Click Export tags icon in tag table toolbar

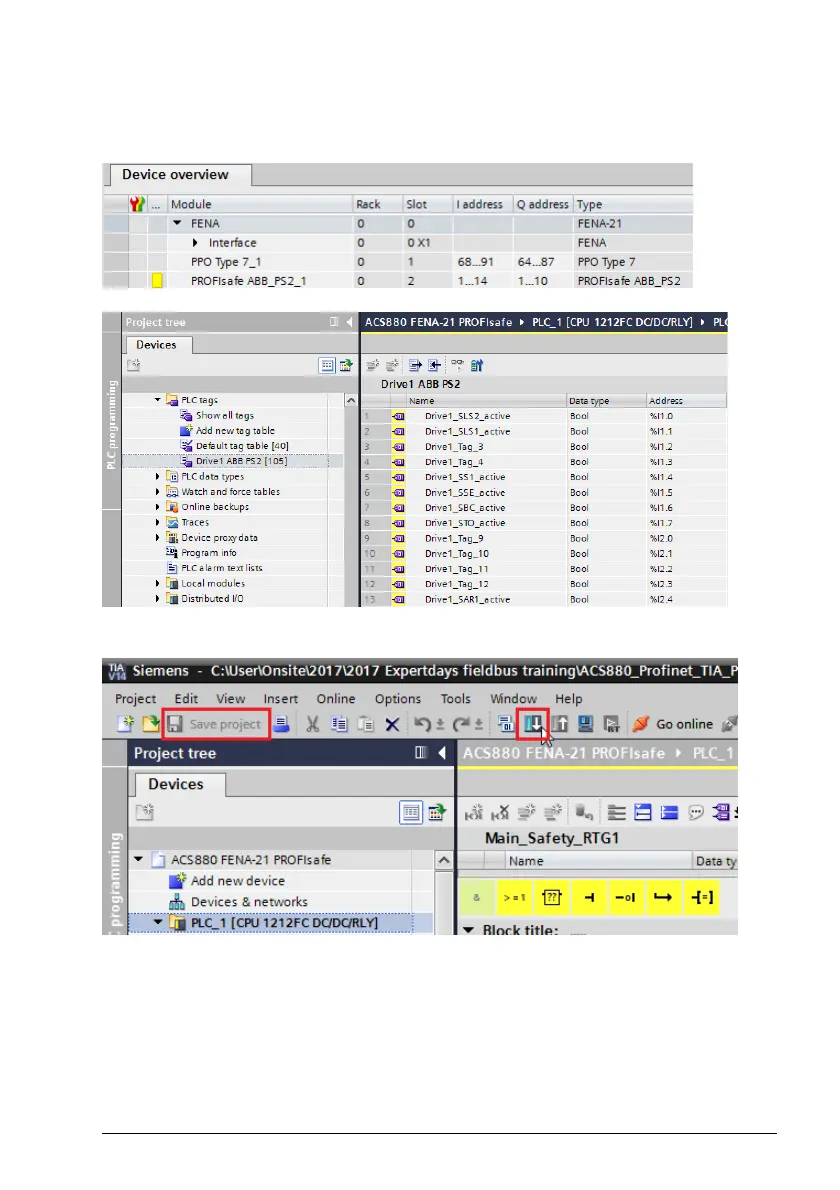coord(415,365)
